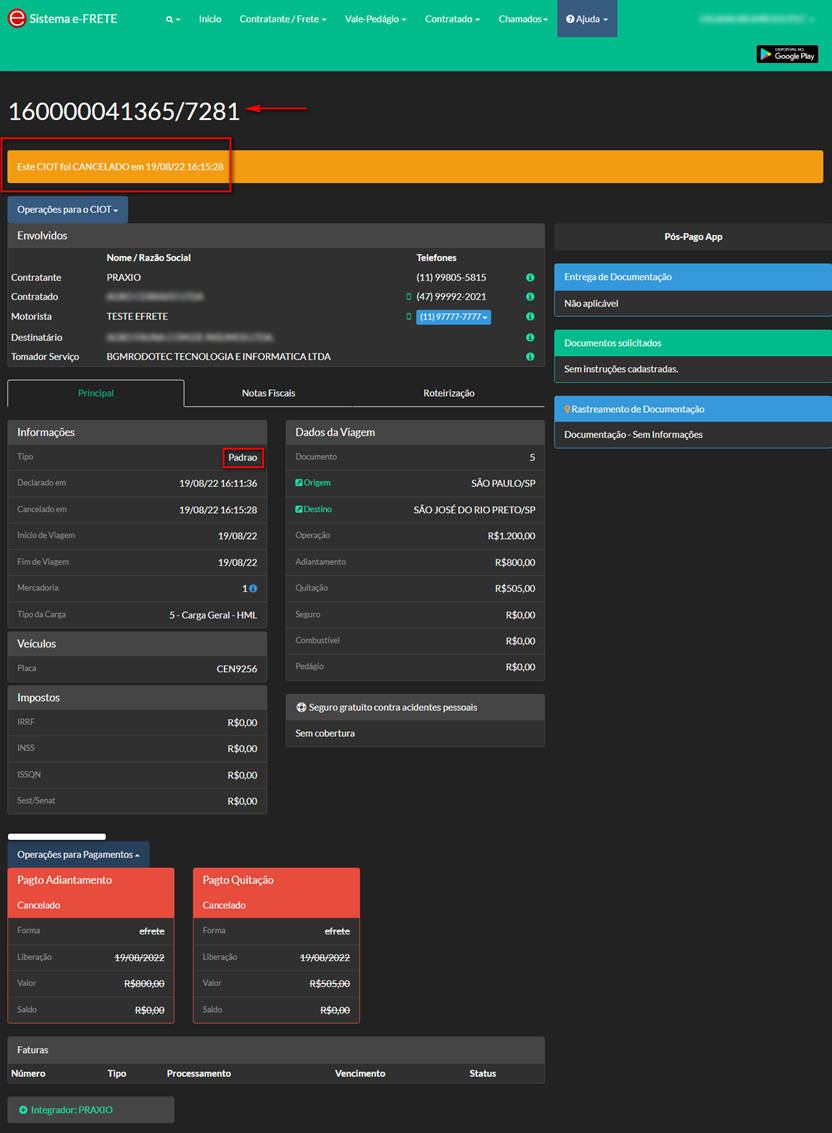Viewport: 832px width, 1133px height.
Task: Click the Operação value R$1.200,00
Action: pos(512,536)
